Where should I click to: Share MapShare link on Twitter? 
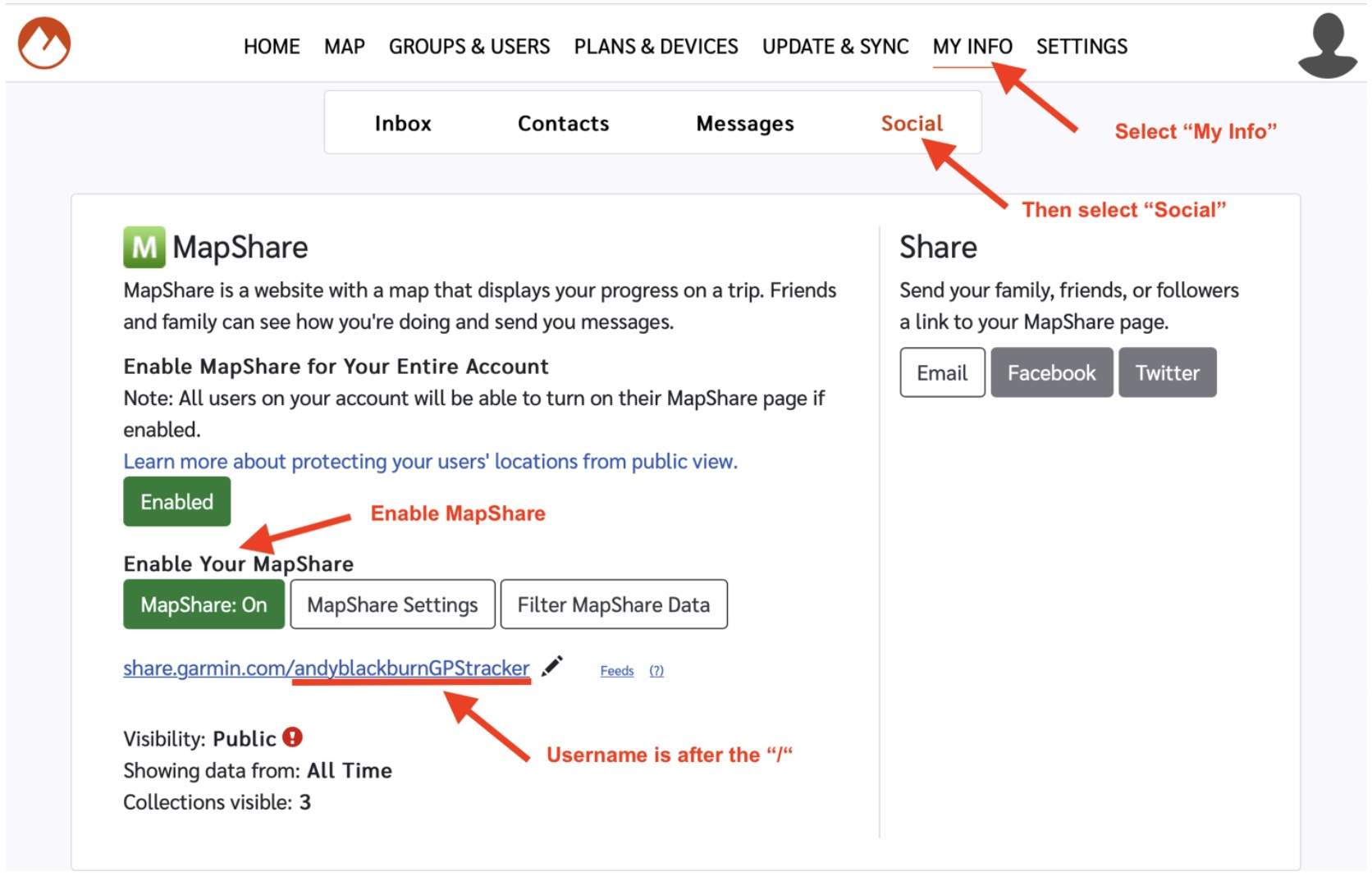click(x=1168, y=372)
